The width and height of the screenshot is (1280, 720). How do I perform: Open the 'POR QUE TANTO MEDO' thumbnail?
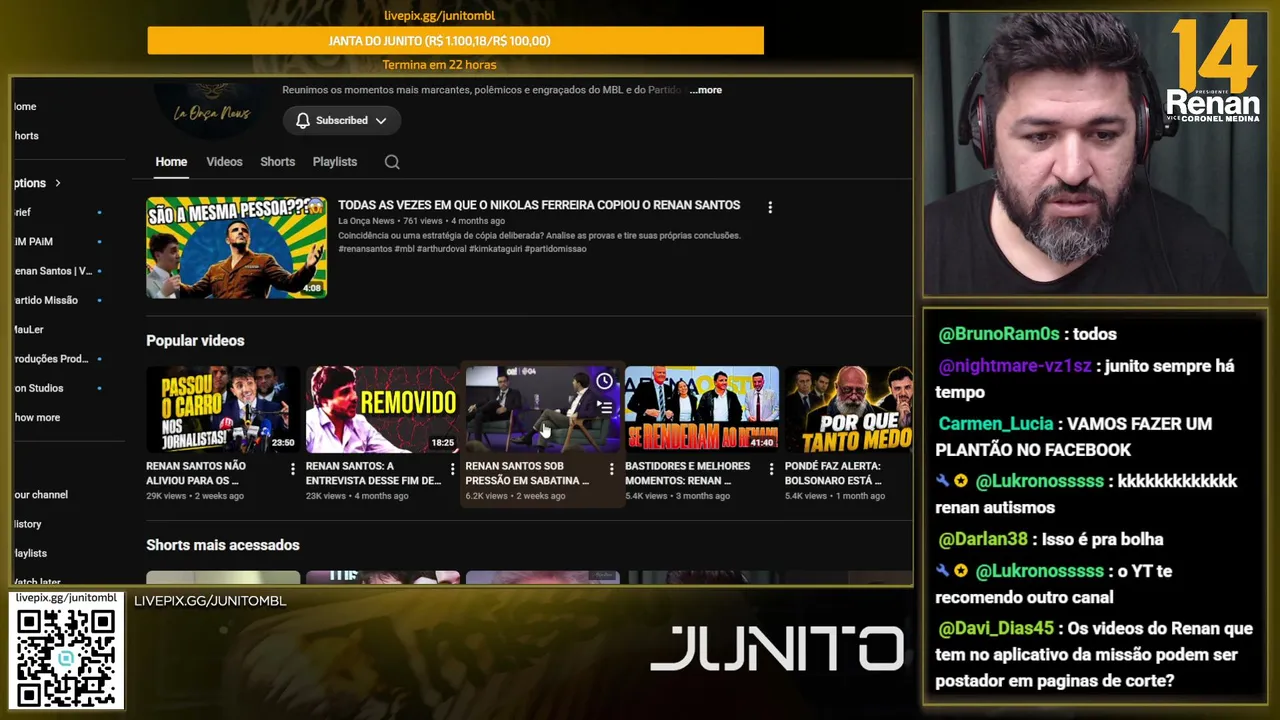(848, 409)
